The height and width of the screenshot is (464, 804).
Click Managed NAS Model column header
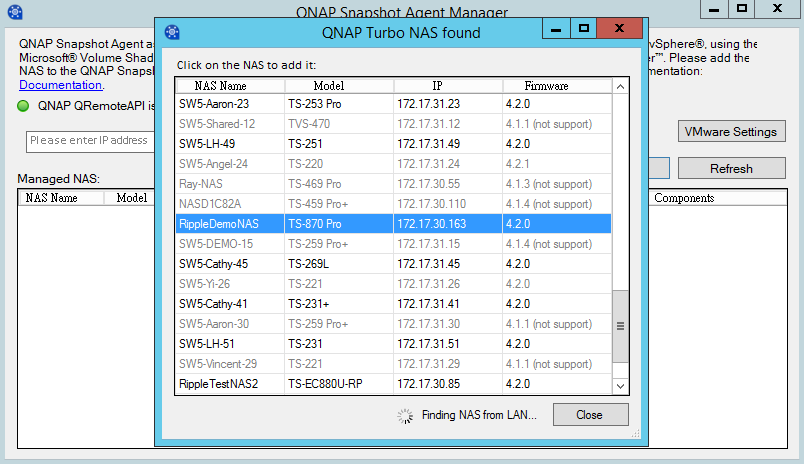point(129,198)
